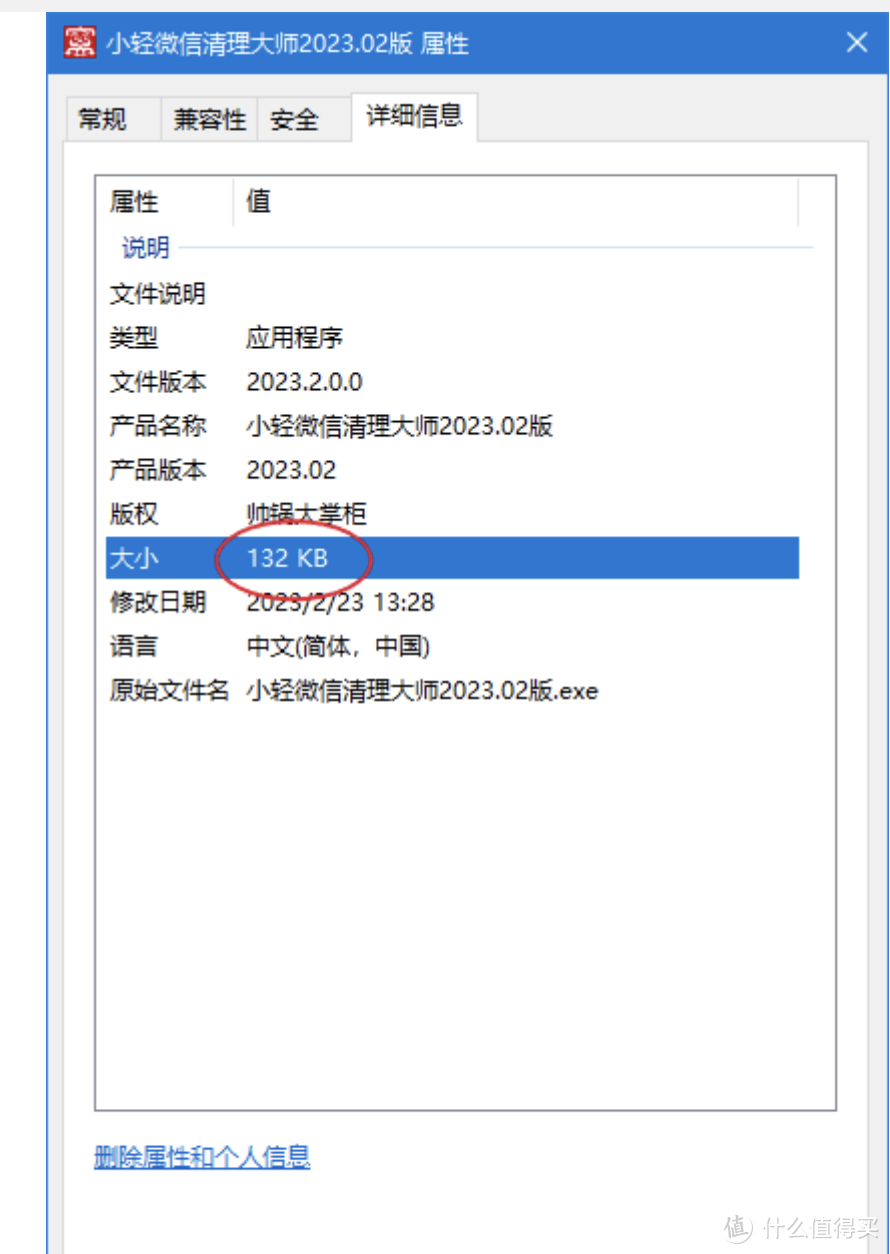Image resolution: width=890 pixels, height=1254 pixels.
Task: Switch to the 常规 tab
Action: (103, 120)
